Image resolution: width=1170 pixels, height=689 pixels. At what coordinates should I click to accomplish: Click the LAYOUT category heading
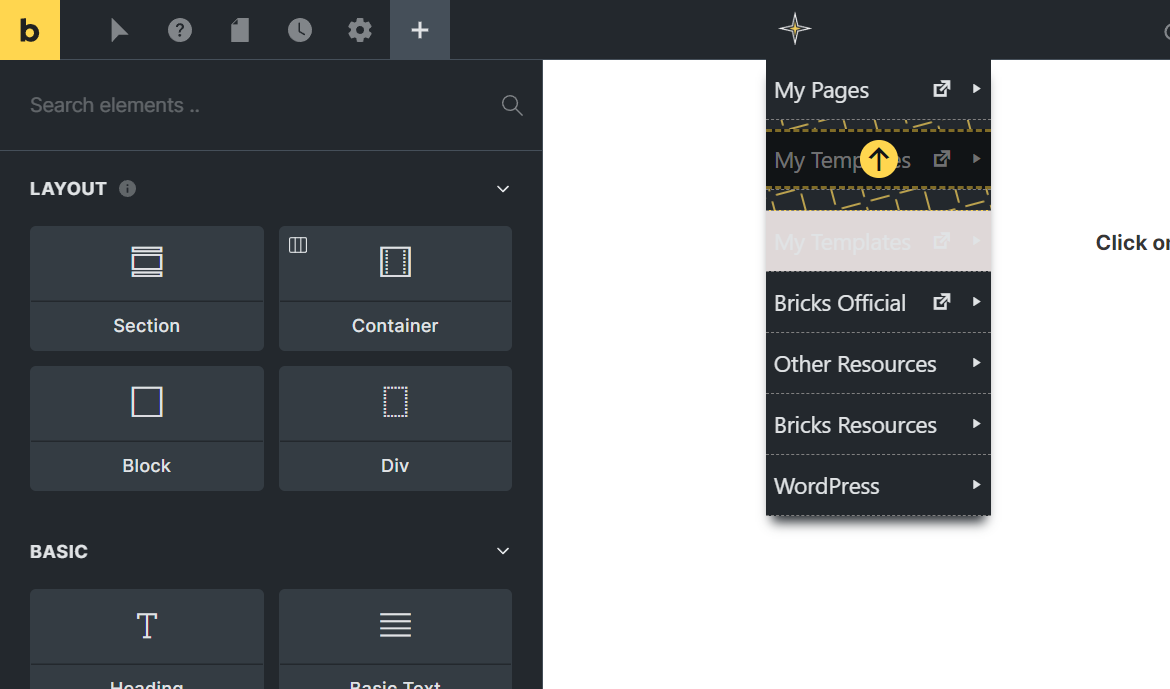68,189
